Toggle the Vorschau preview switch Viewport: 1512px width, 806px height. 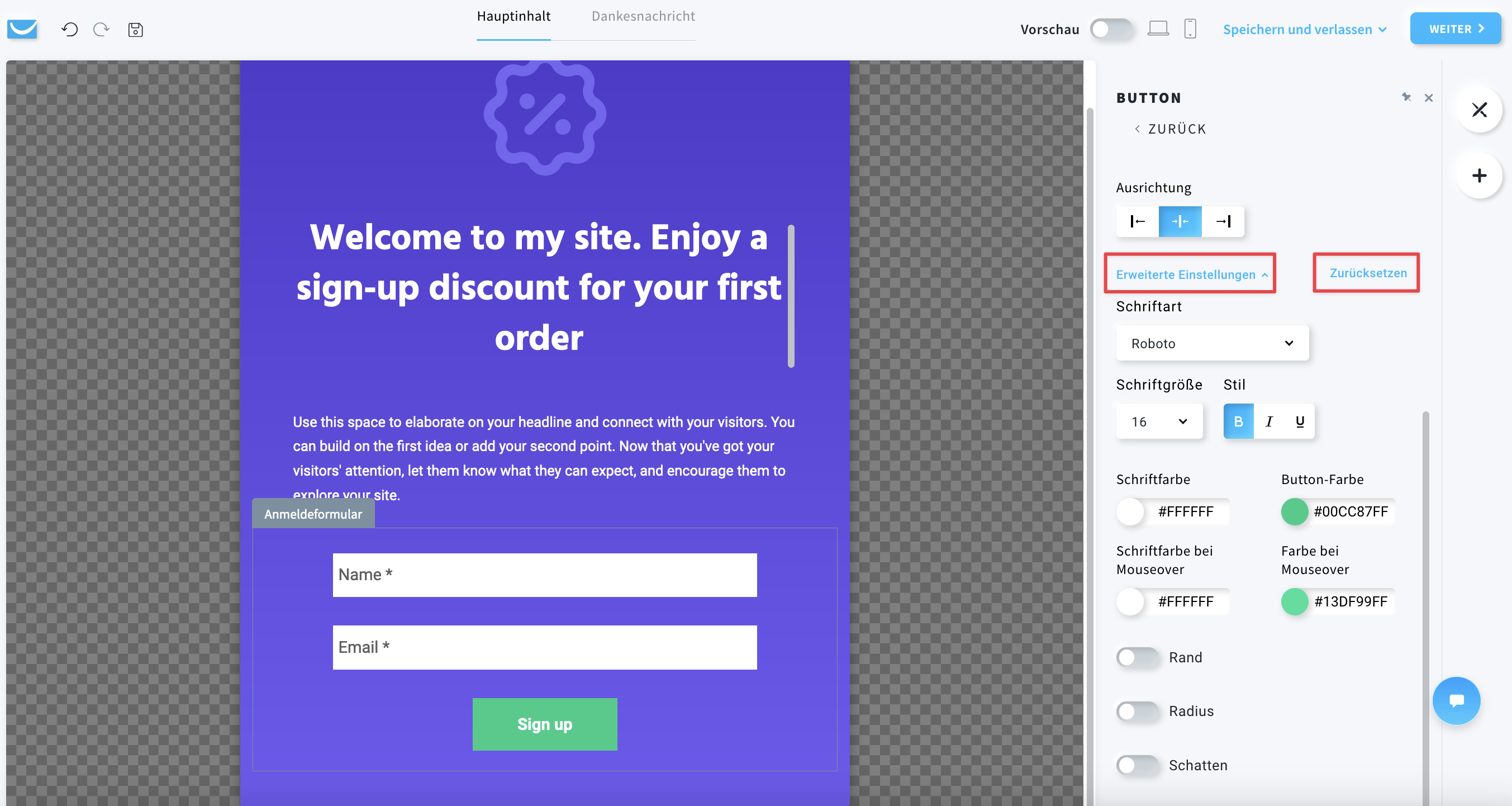point(1111,29)
